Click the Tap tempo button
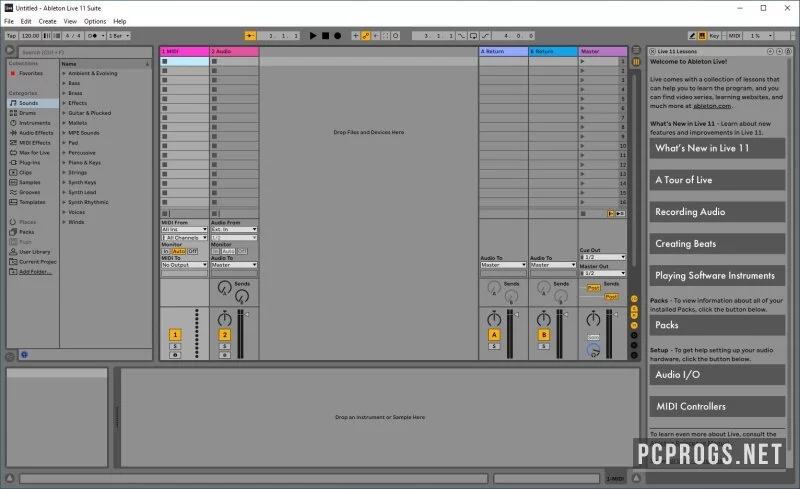 click(x=11, y=36)
